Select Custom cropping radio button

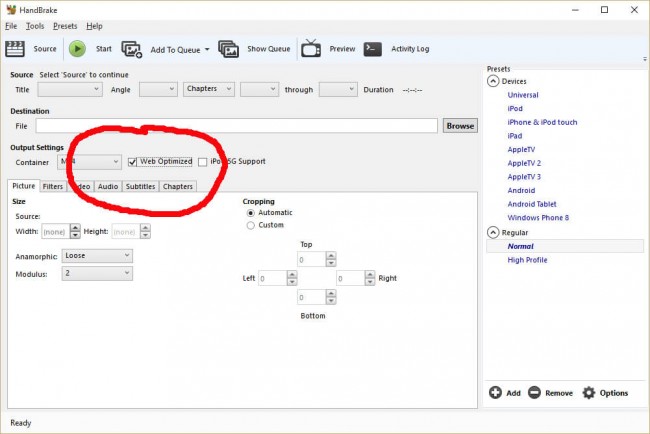pos(250,225)
